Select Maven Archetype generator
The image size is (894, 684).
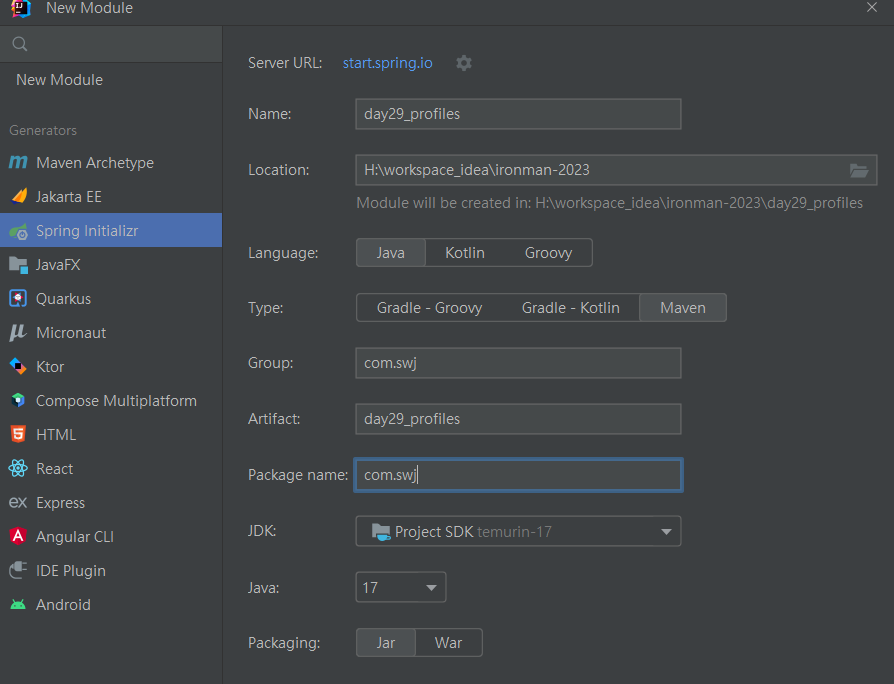coord(111,162)
